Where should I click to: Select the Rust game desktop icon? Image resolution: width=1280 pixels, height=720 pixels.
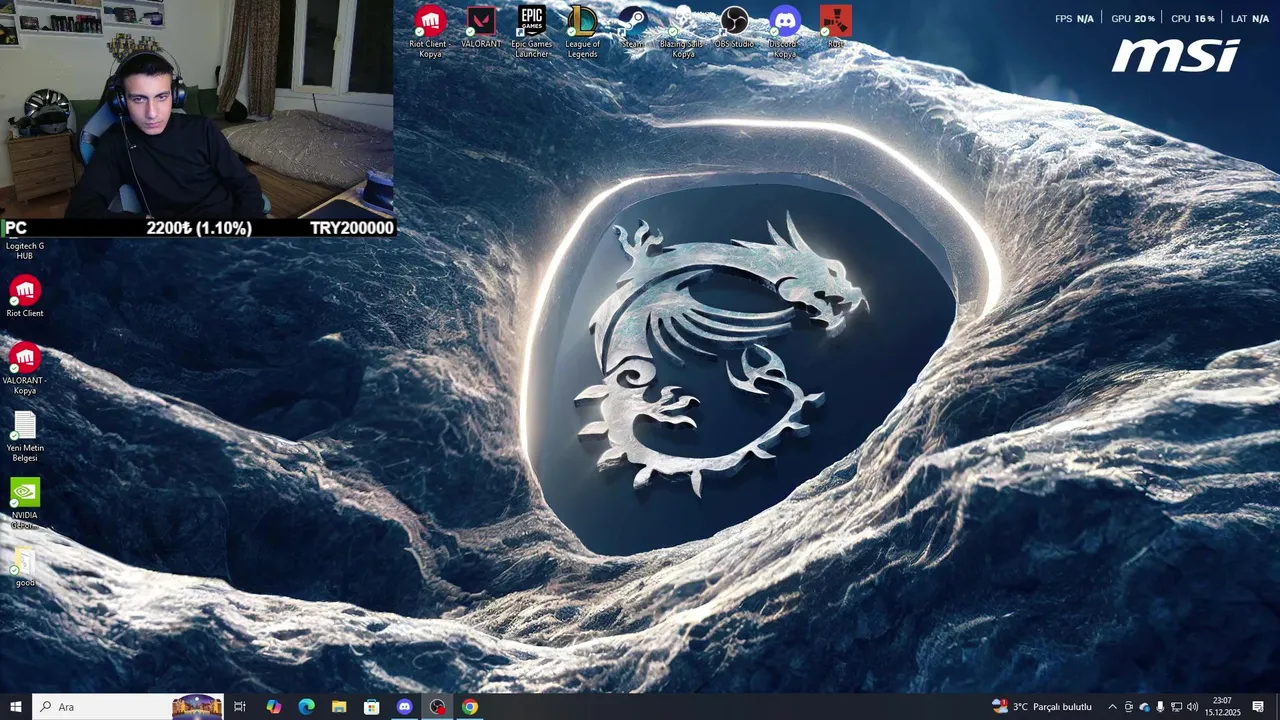[836, 27]
